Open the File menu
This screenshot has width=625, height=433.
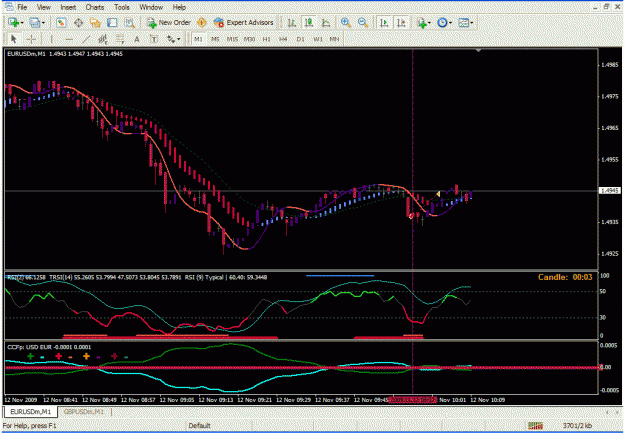tap(22, 7)
